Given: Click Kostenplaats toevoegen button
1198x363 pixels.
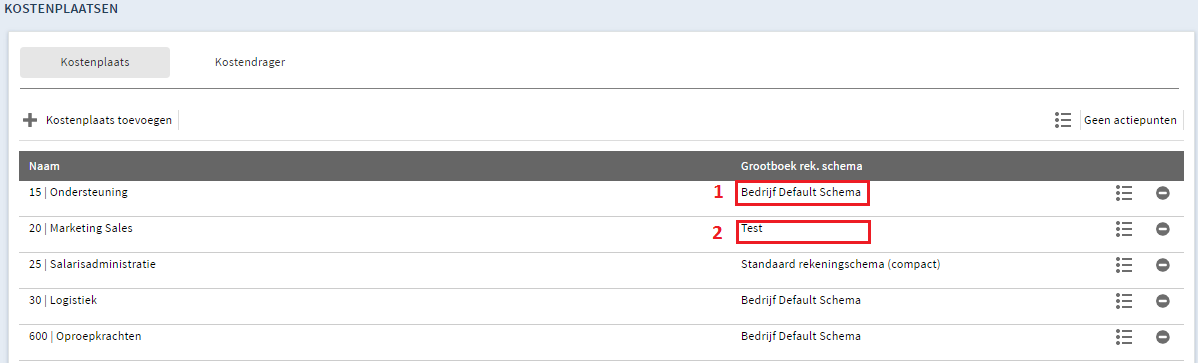Looking at the screenshot, I should [x=108, y=120].
